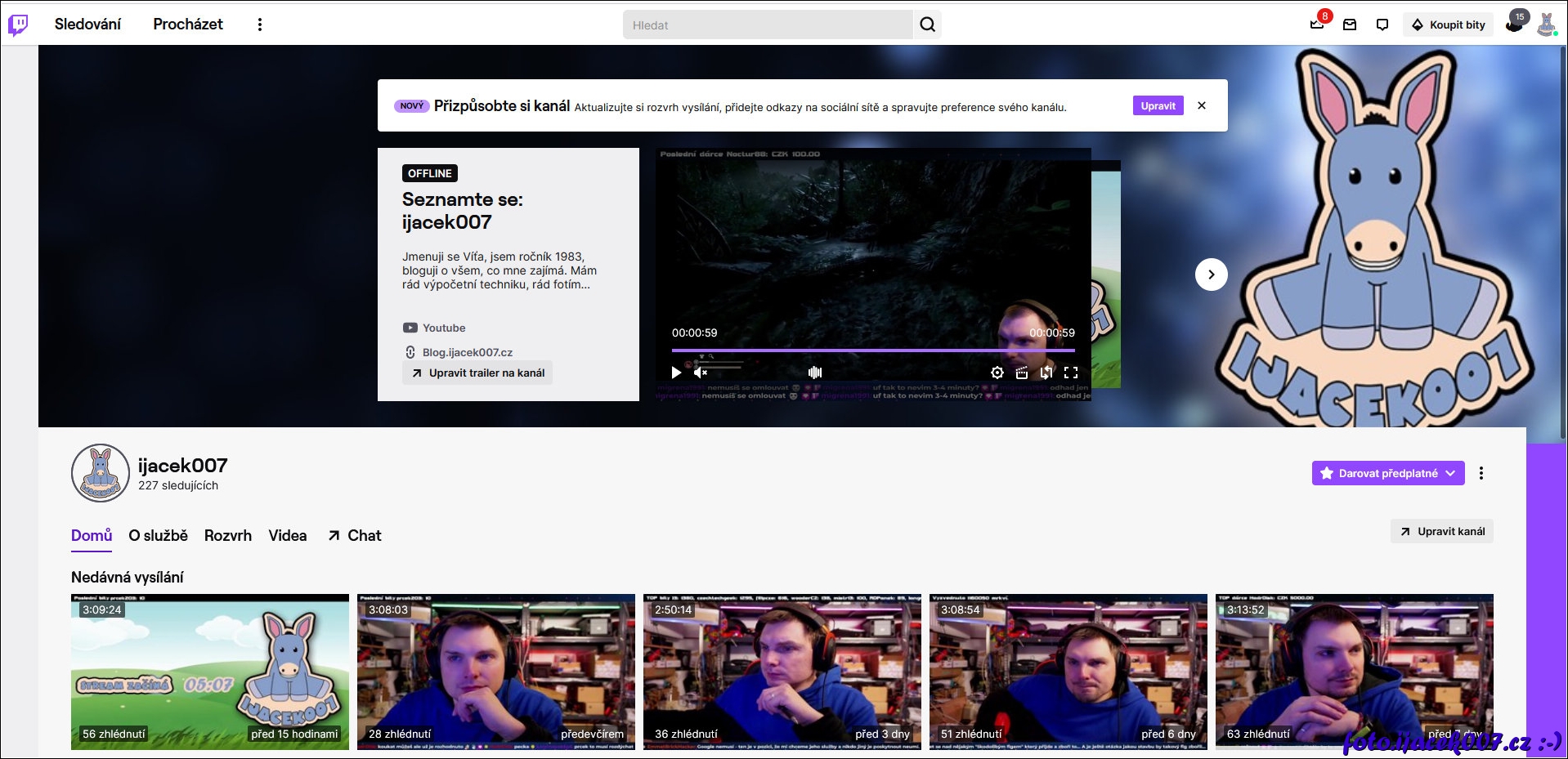Click the search magnifier button
Image resolution: width=1568 pixels, height=759 pixels.
(927, 25)
